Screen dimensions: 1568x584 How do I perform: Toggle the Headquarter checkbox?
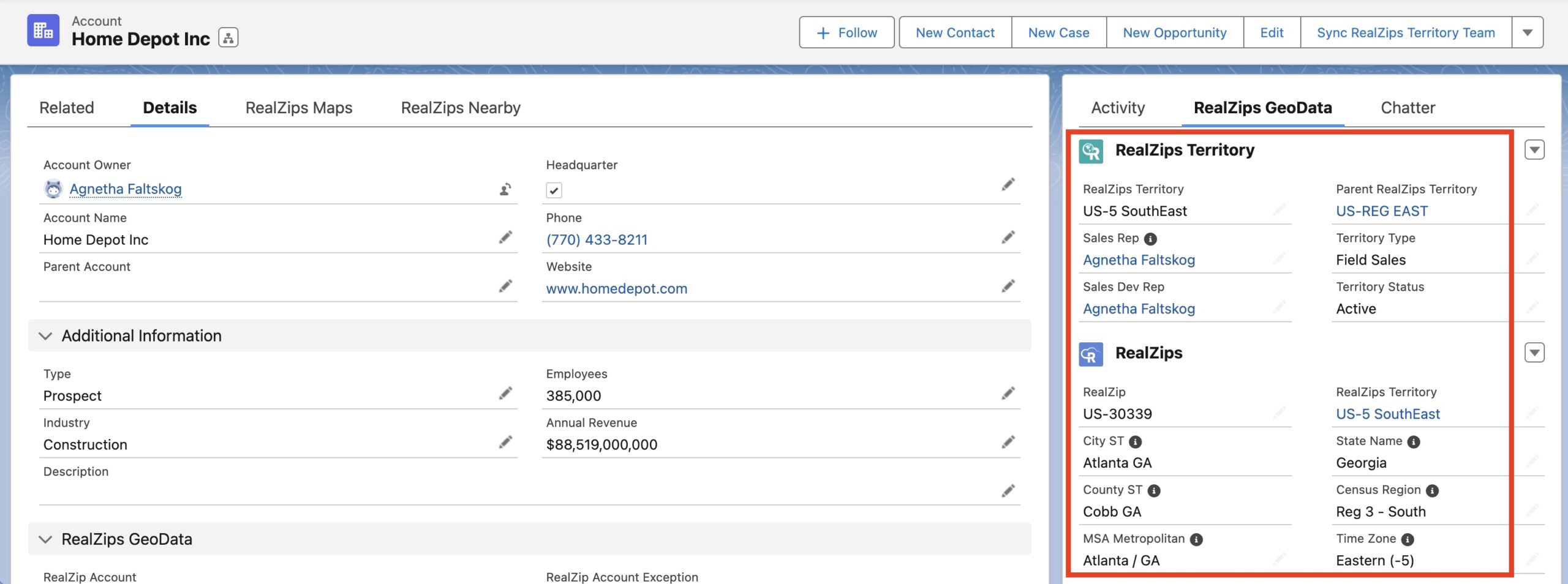pos(554,190)
